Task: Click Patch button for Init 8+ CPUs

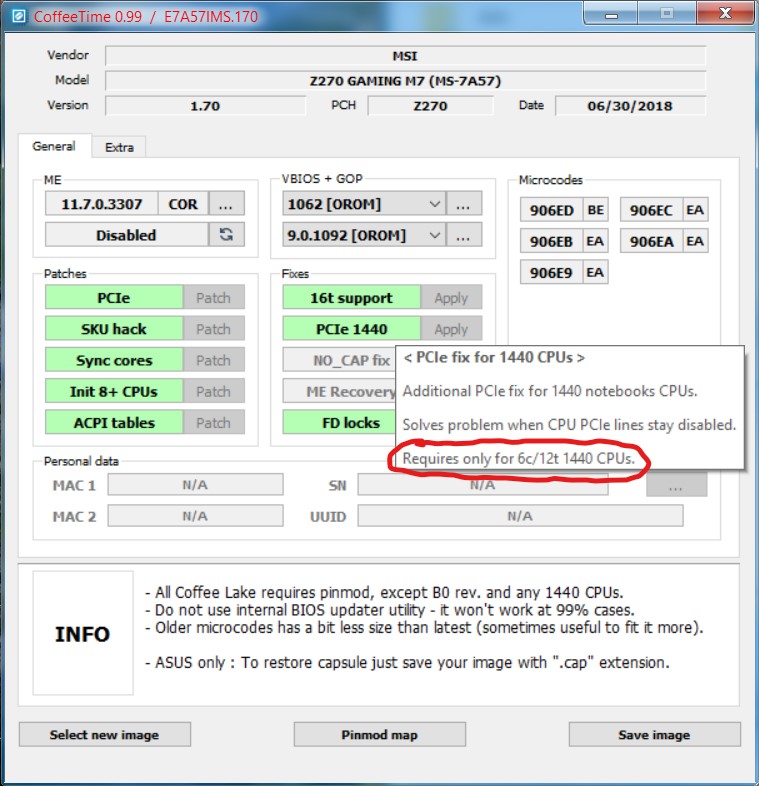Action: click(x=214, y=391)
